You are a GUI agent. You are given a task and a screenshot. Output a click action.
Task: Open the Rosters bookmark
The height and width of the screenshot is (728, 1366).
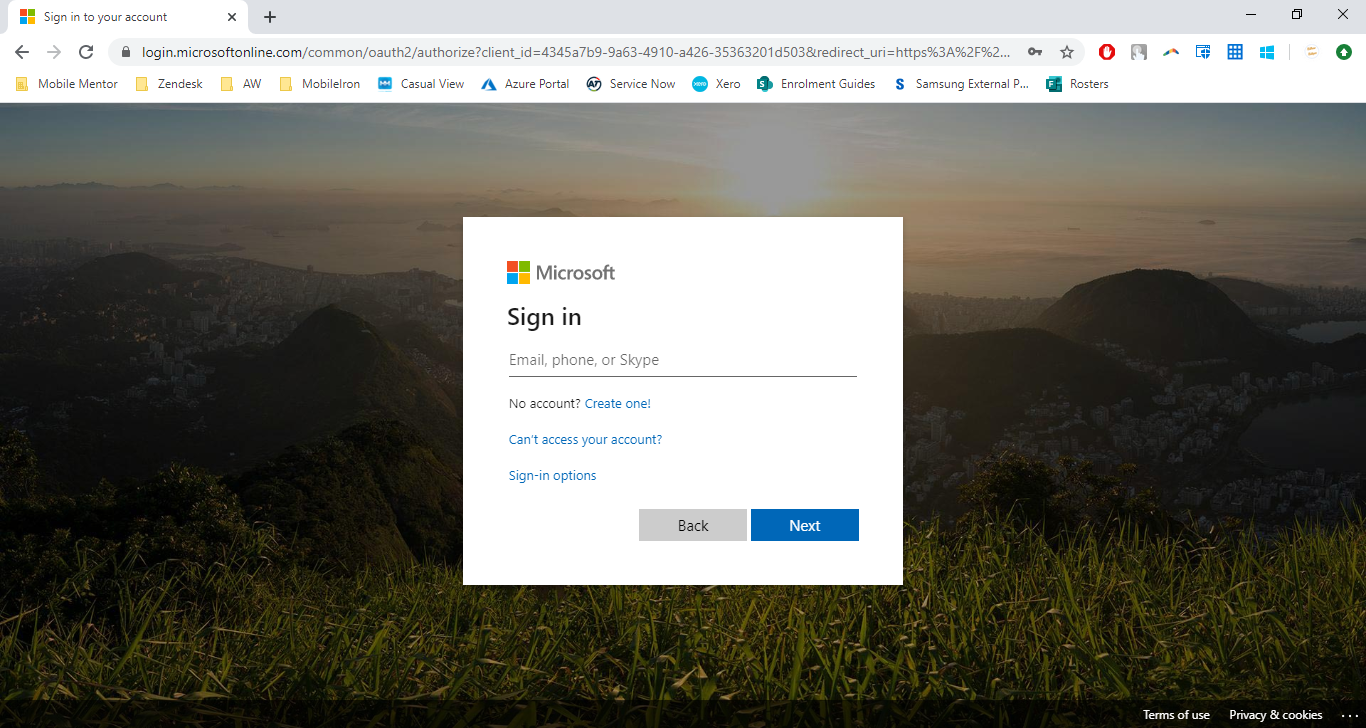[1077, 84]
